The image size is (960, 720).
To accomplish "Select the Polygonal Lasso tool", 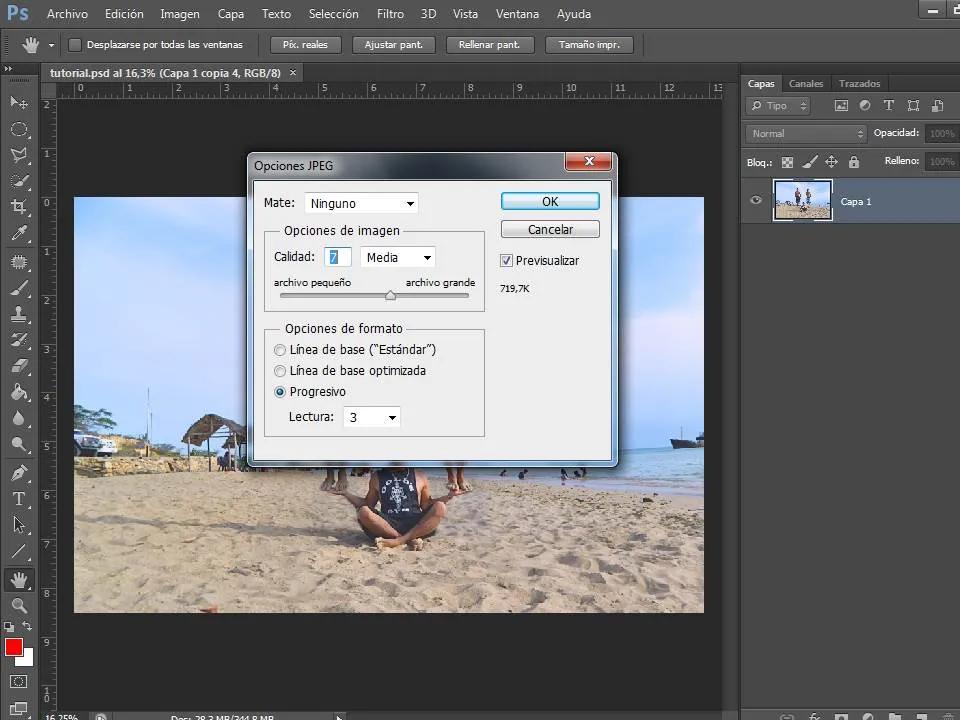I will coord(19,155).
